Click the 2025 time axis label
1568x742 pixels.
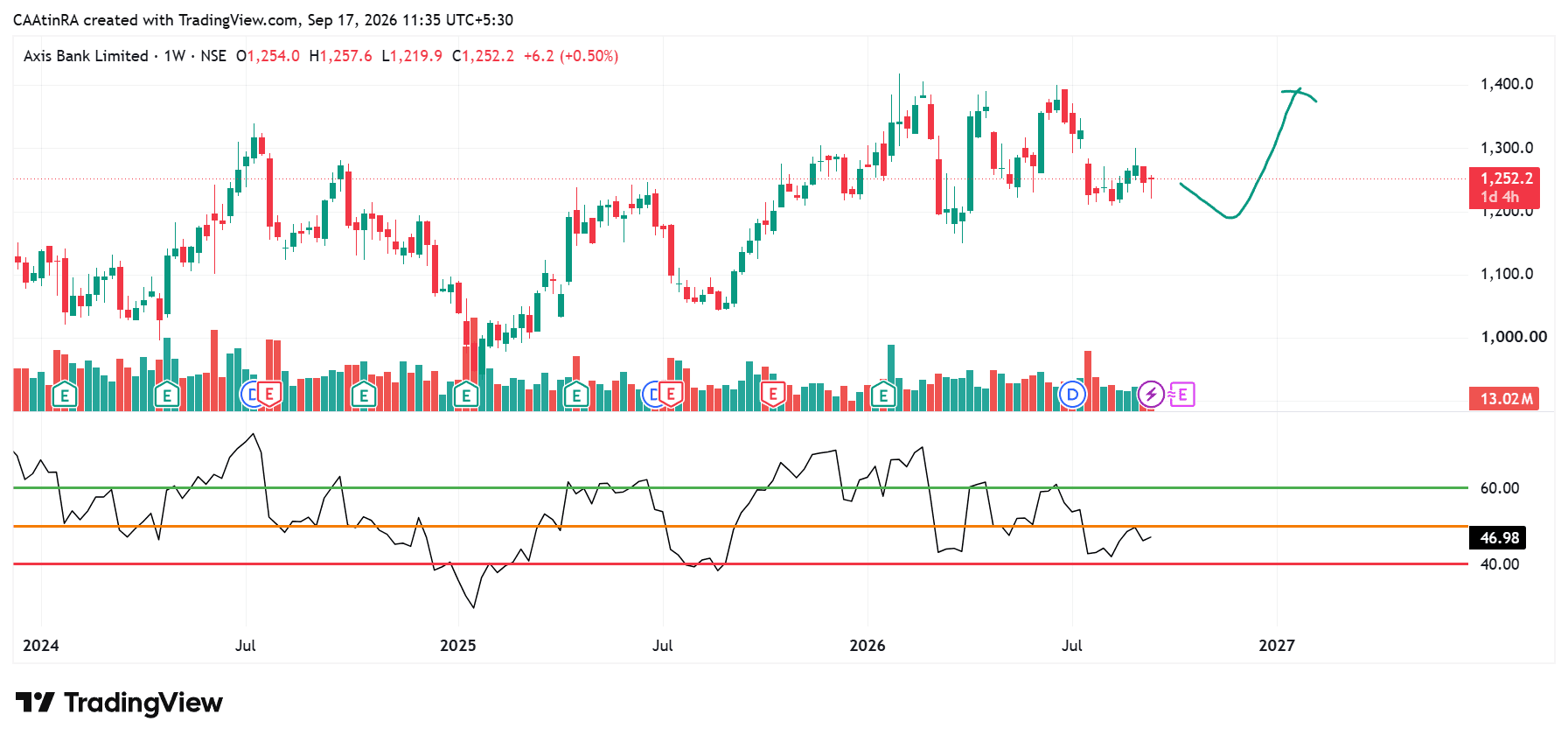[458, 646]
